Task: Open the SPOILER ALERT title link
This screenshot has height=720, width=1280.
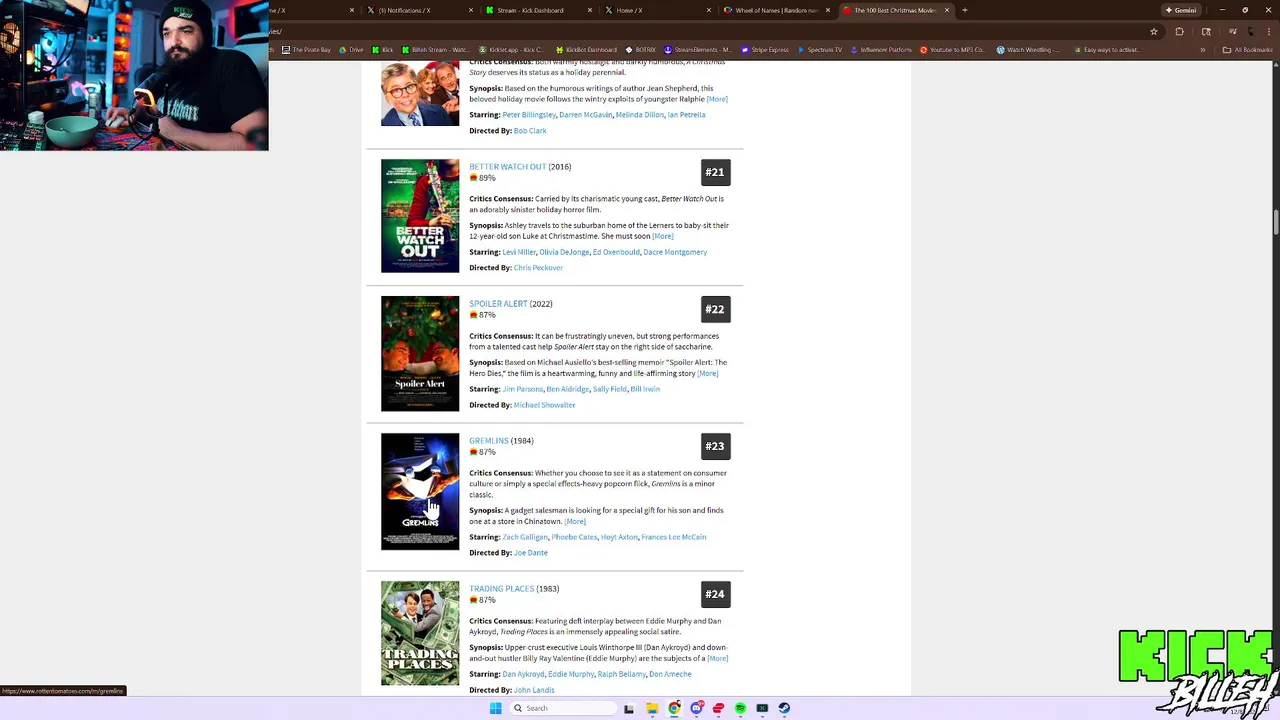Action: coord(498,304)
